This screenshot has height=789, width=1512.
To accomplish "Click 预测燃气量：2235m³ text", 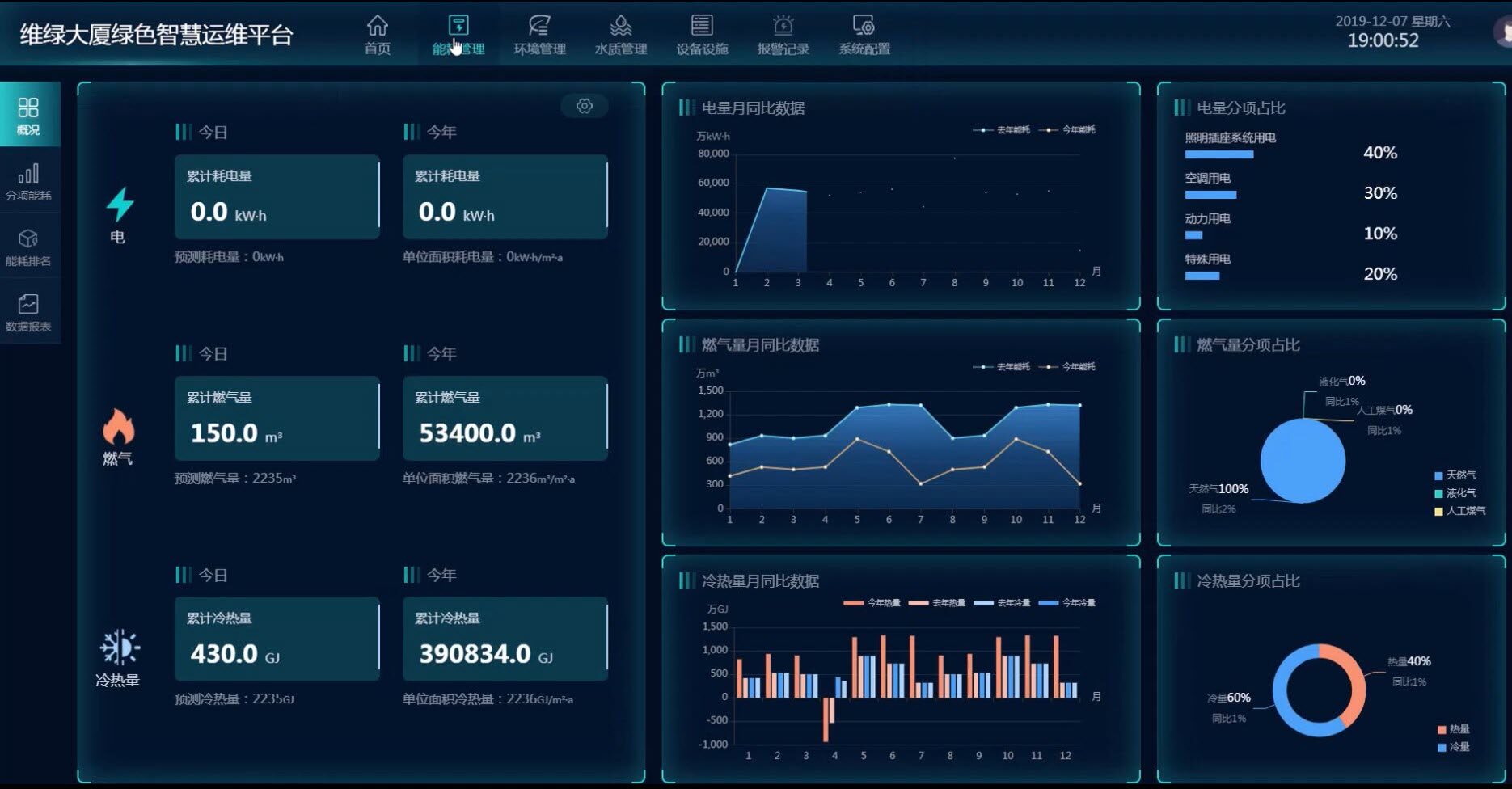I will (235, 479).
